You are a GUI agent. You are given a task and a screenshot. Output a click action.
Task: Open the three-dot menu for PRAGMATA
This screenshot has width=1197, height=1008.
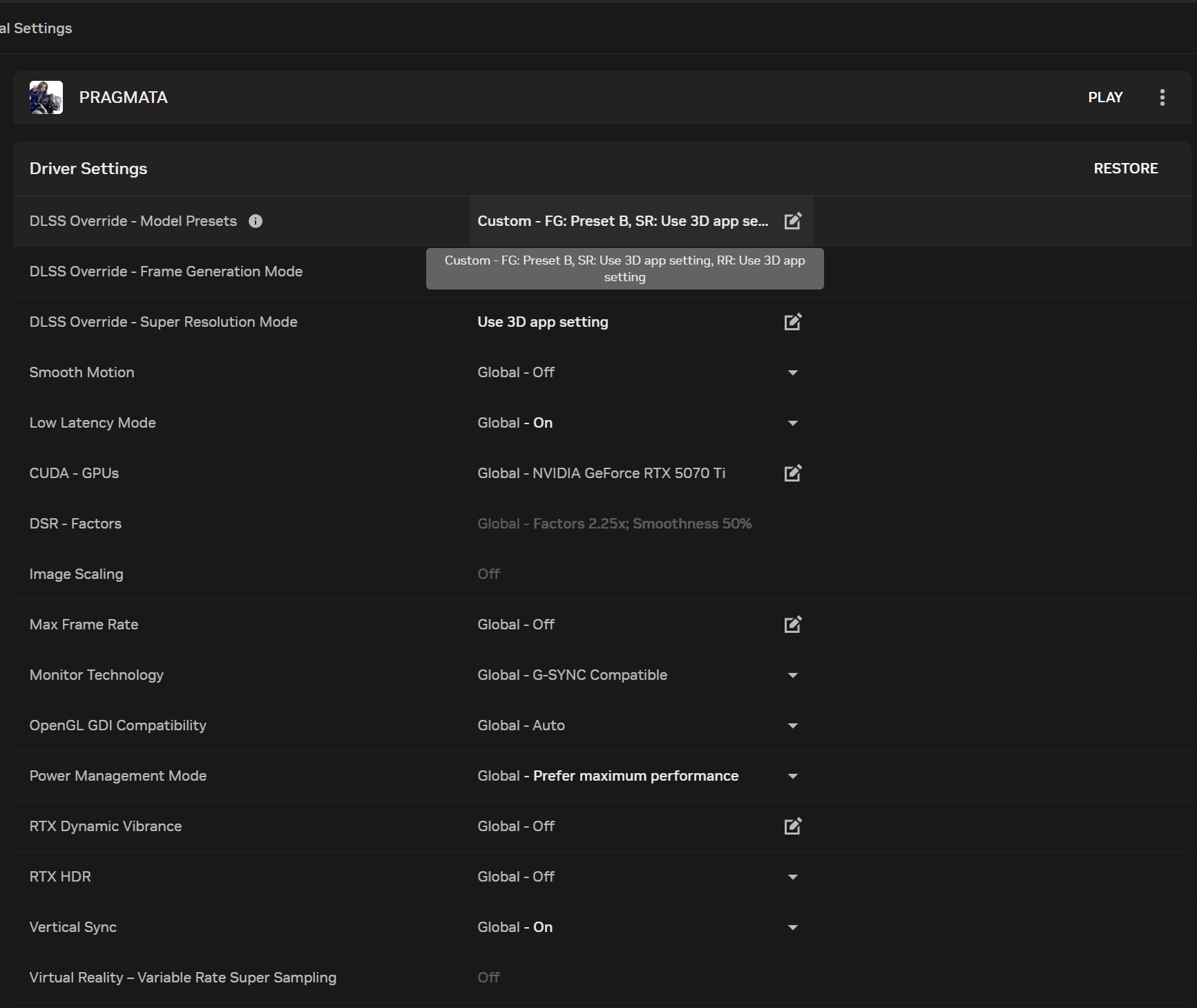click(x=1162, y=97)
